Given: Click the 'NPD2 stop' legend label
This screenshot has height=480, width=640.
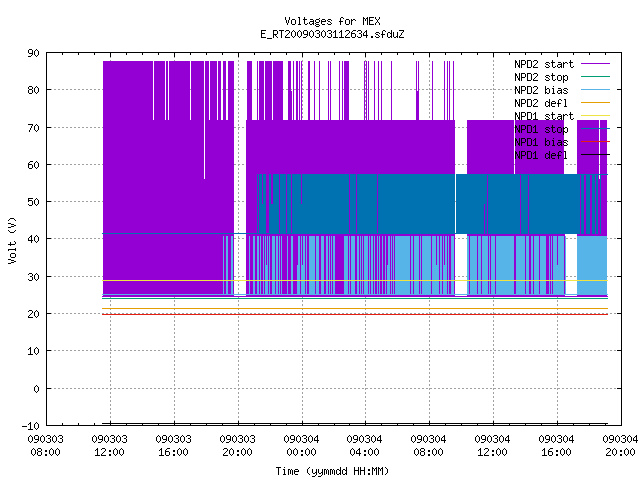Looking at the screenshot, I should pyautogui.click(x=541, y=77).
